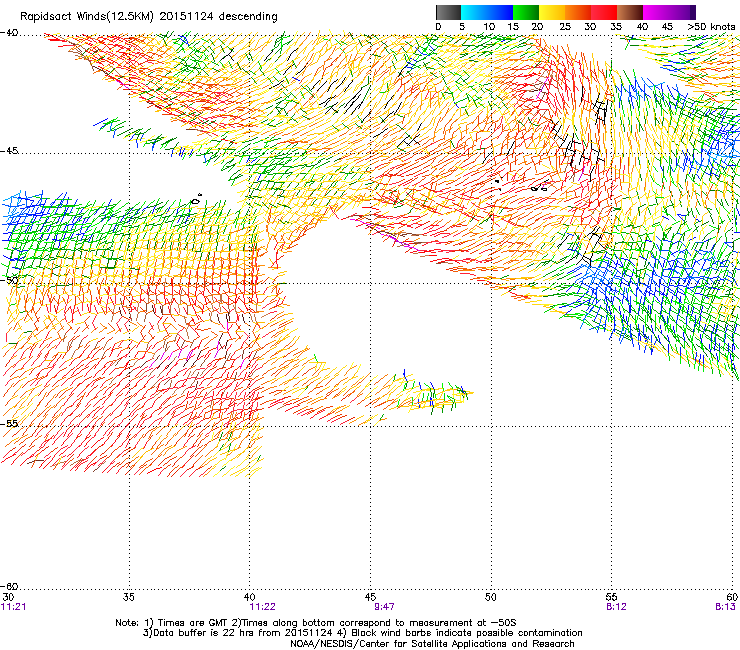The height and width of the screenshot is (650, 740).
Task: Click the purple '9:47' time label
Action: (x=384, y=607)
